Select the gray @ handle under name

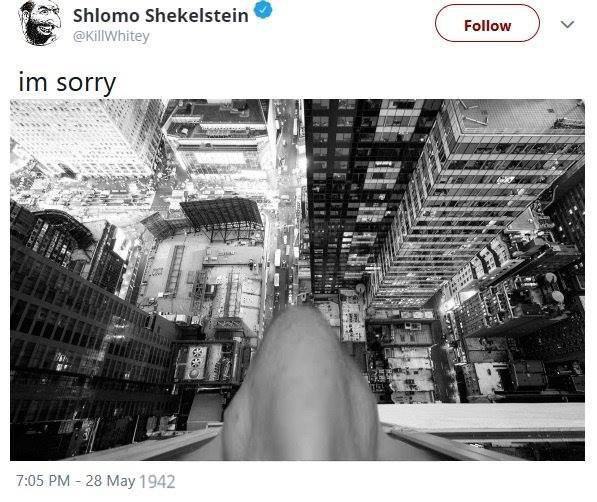pos(111,37)
